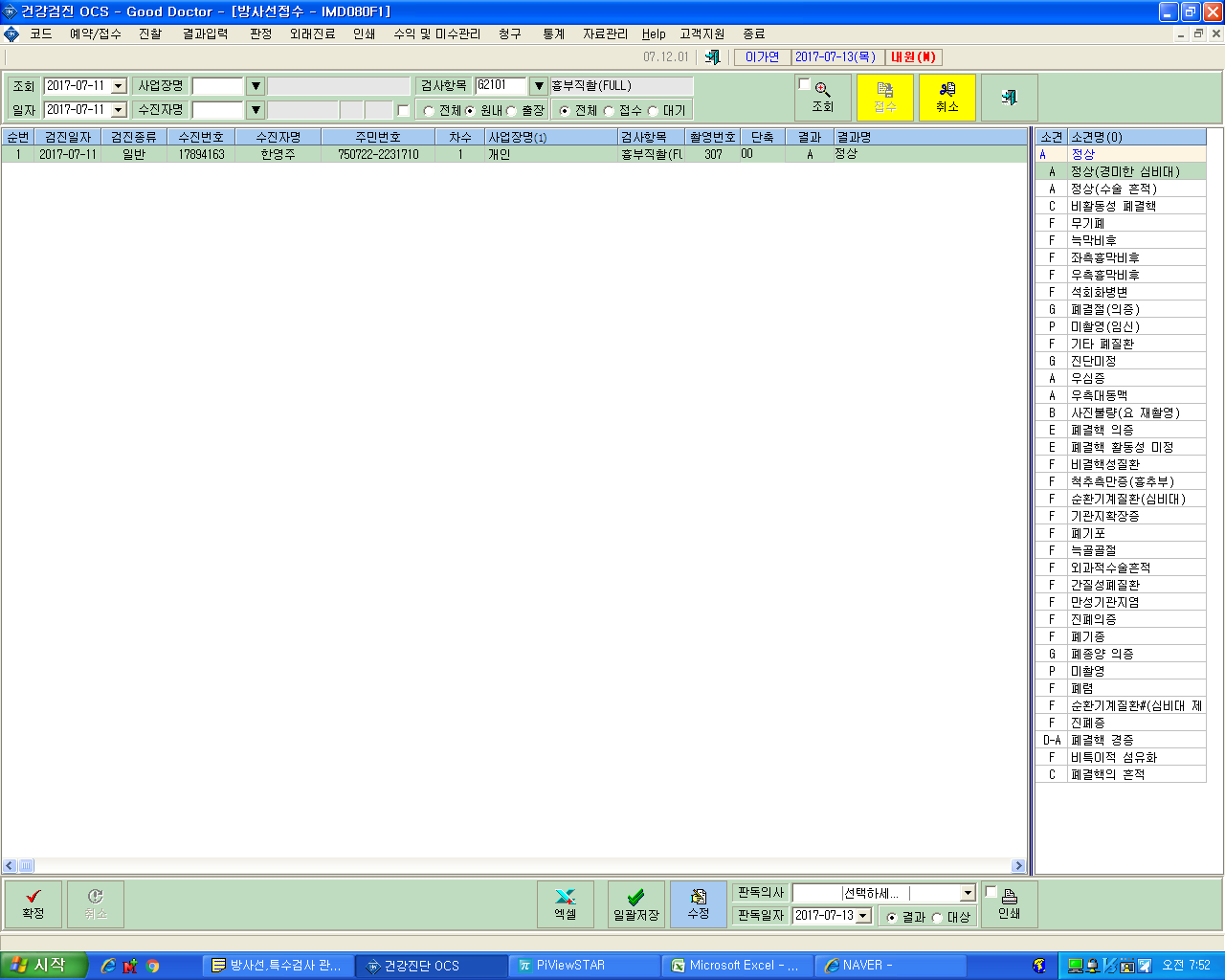The height and width of the screenshot is (980, 1225).
Task: Click the horizontal scrollbar right arrow
Action: click(x=1018, y=866)
